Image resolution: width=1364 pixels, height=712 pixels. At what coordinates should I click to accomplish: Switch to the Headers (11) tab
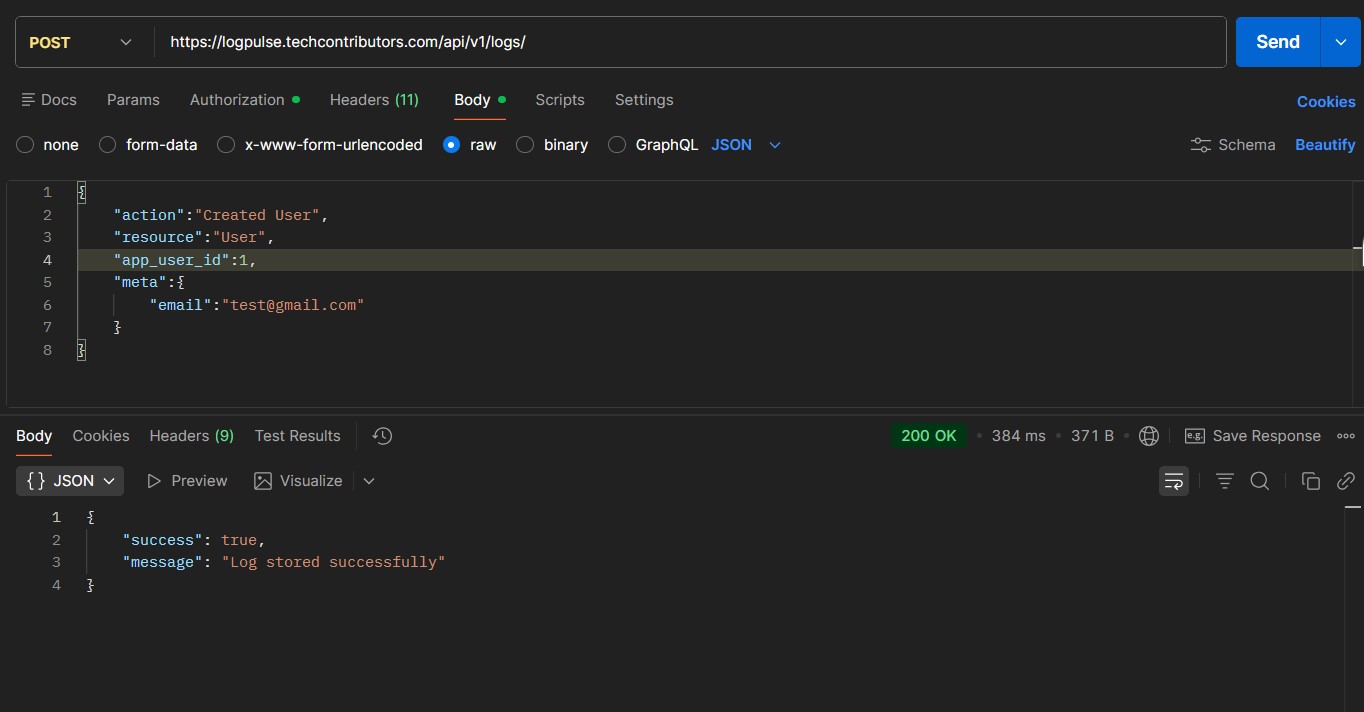[373, 100]
